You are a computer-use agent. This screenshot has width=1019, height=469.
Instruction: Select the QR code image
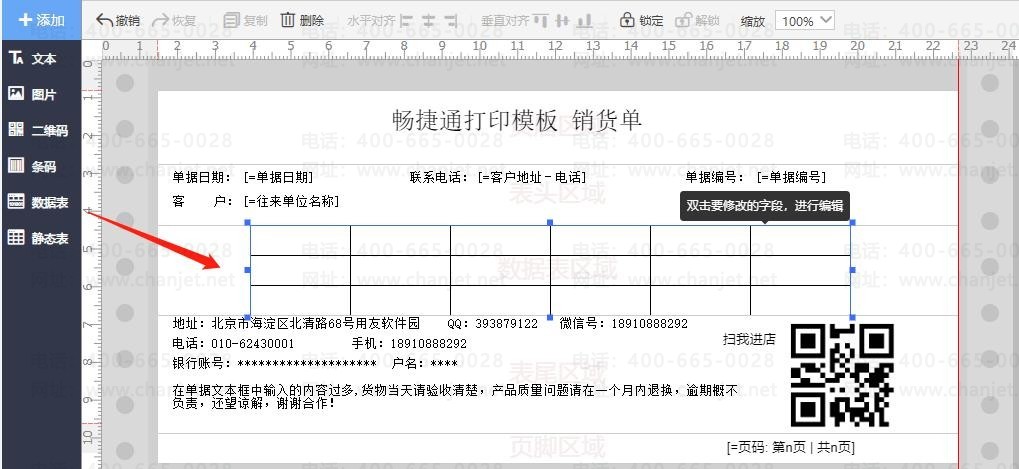point(842,376)
